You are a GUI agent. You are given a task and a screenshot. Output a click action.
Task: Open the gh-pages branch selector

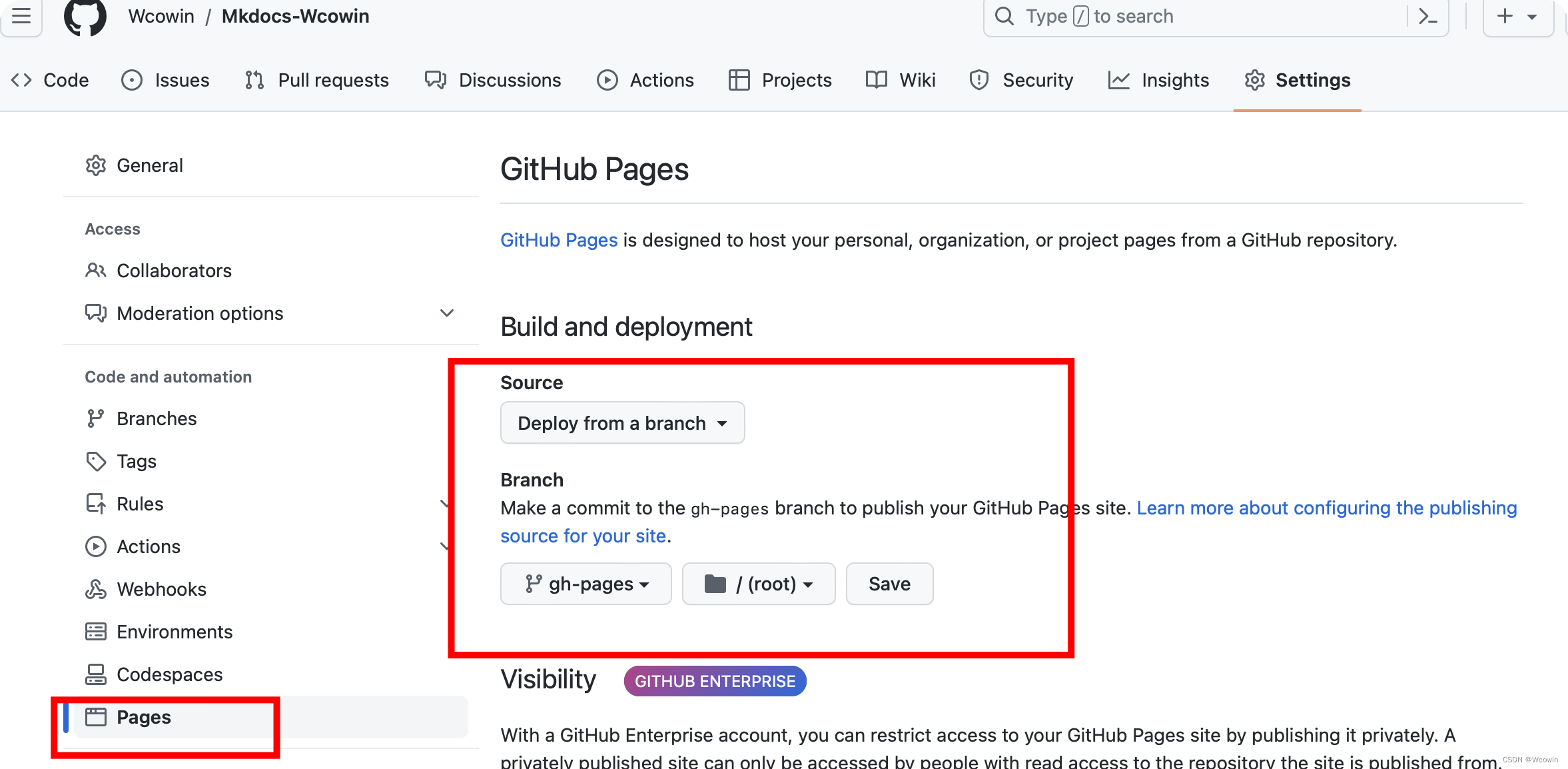[586, 584]
